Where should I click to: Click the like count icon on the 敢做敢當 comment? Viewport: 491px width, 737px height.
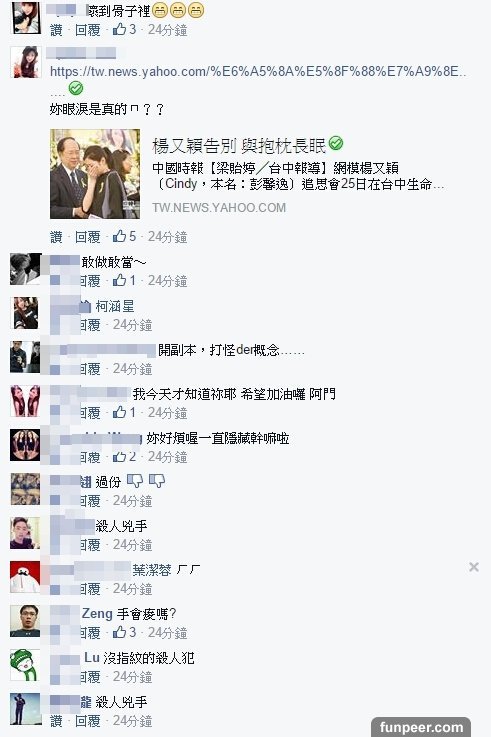pyautogui.click(x=119, y=280)
